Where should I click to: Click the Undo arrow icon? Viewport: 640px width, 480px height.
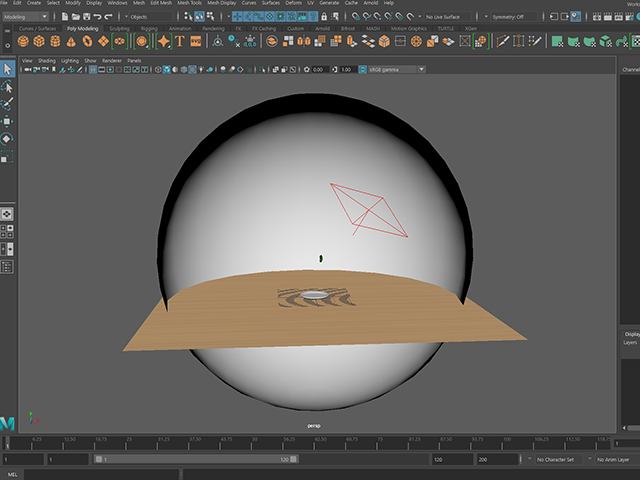[x=97, y=17]
